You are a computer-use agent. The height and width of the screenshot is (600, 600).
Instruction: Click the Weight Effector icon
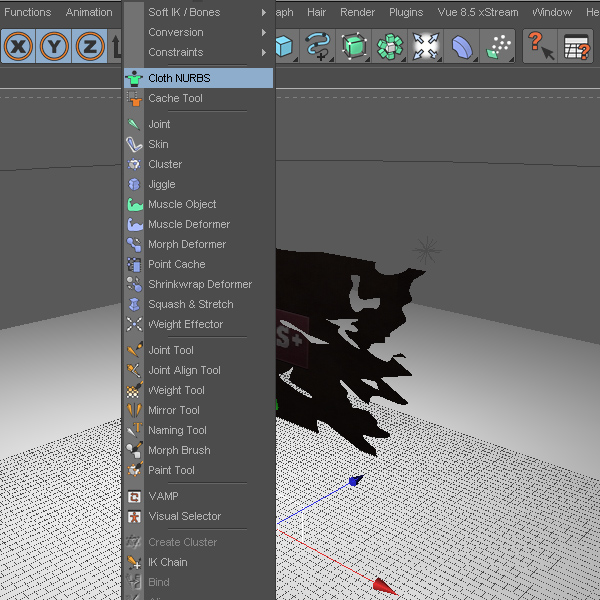[x=134, y=324]
